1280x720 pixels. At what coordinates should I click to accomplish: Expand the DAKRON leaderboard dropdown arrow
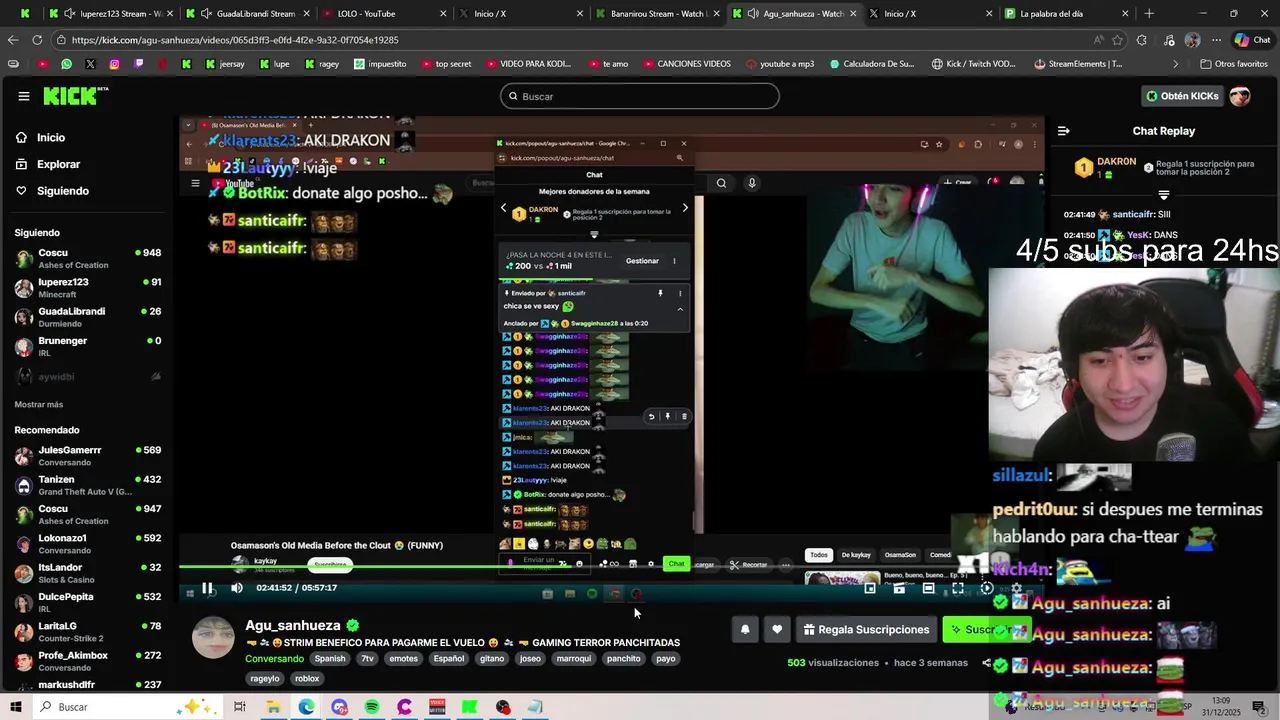(x=1163, y=195)
